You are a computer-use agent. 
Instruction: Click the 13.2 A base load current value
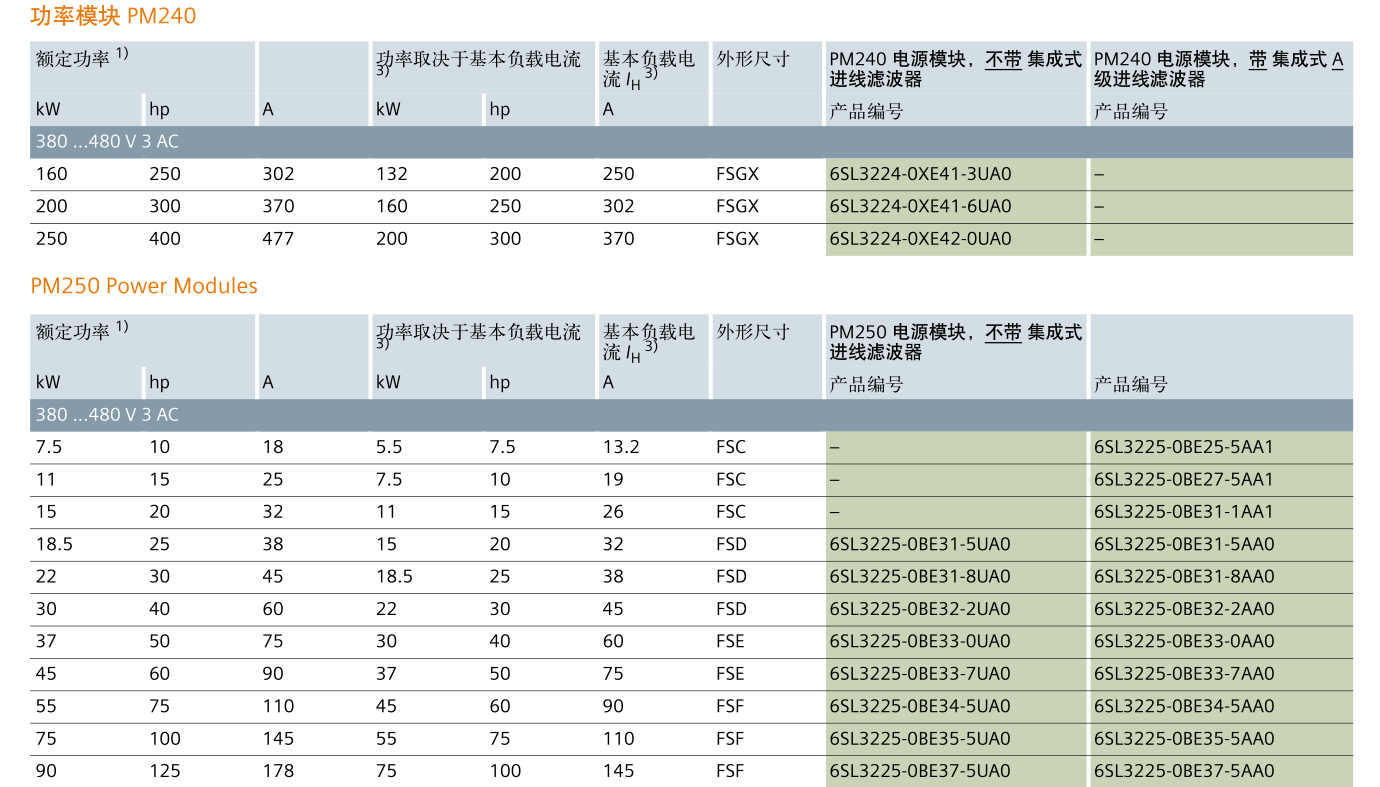click(x=621, y=447)
